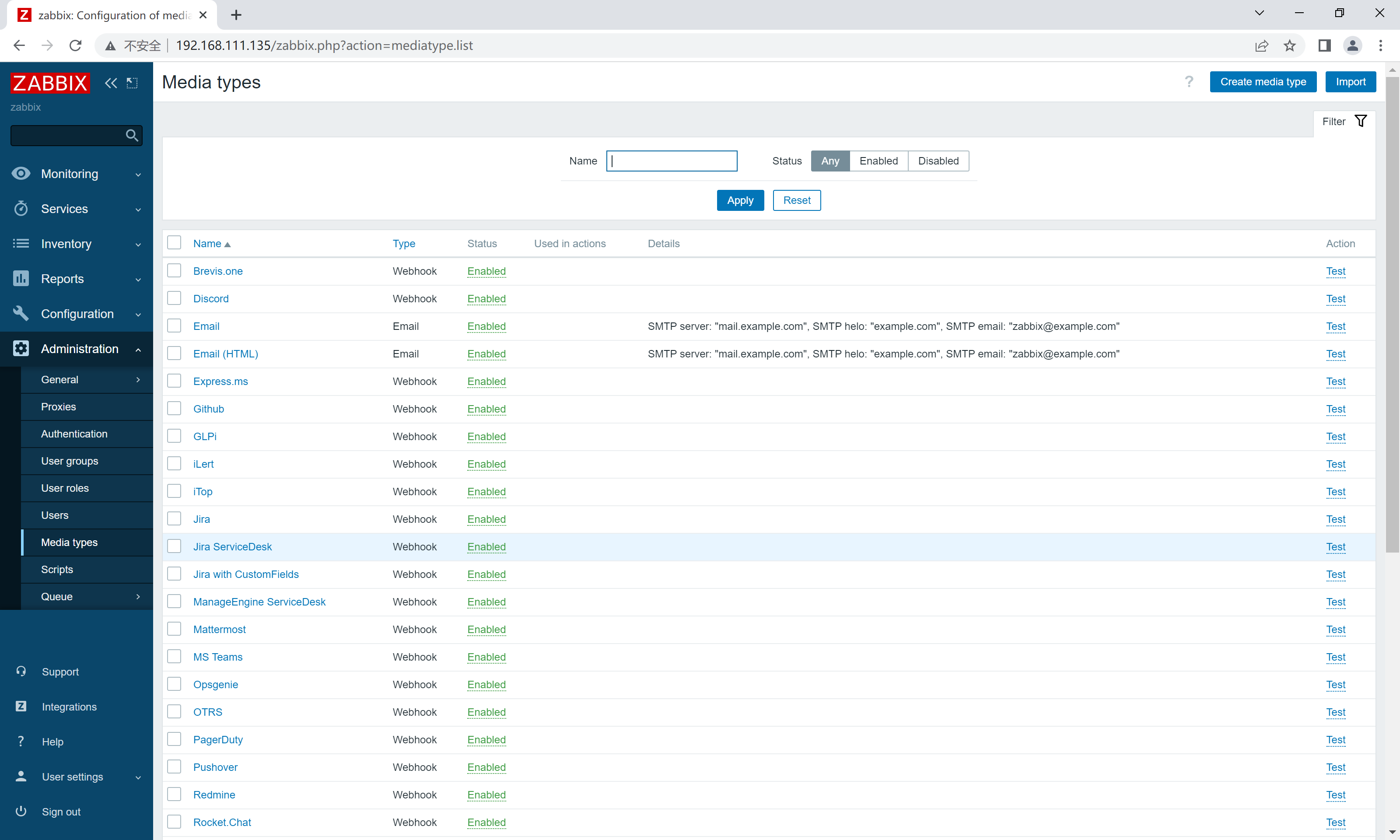Screen dimensions: 1400x840
Task: Reset the filter
Action: click(x=796, y=200)
